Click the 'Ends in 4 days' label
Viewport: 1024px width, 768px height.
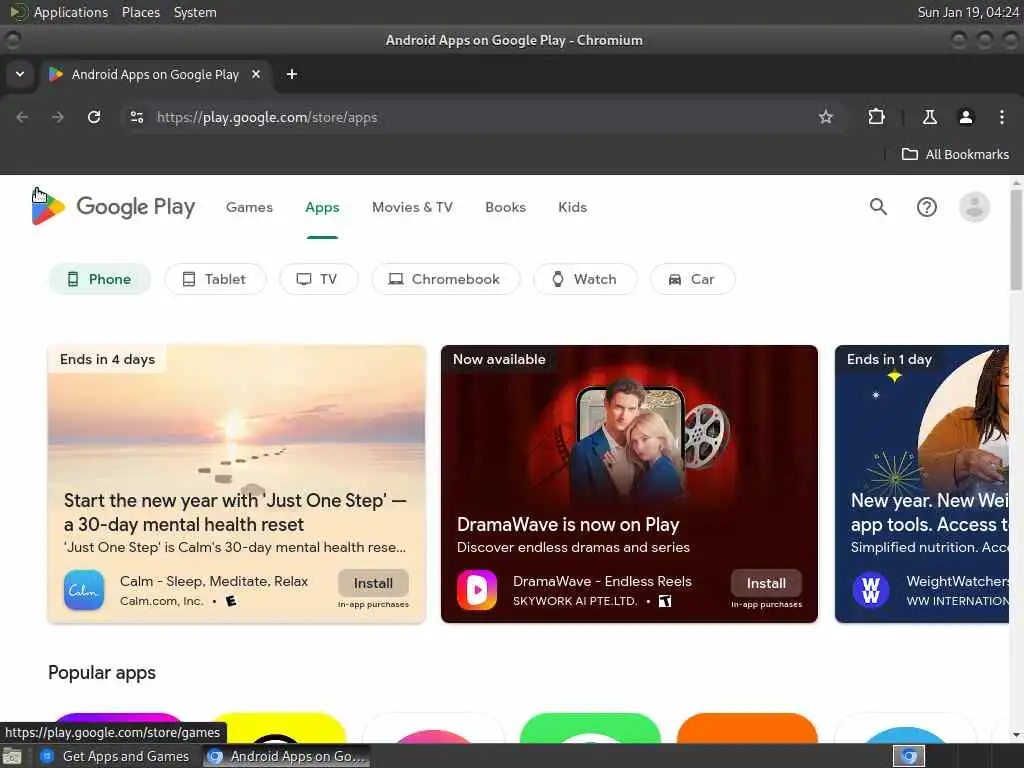click(x=108, y=359)
